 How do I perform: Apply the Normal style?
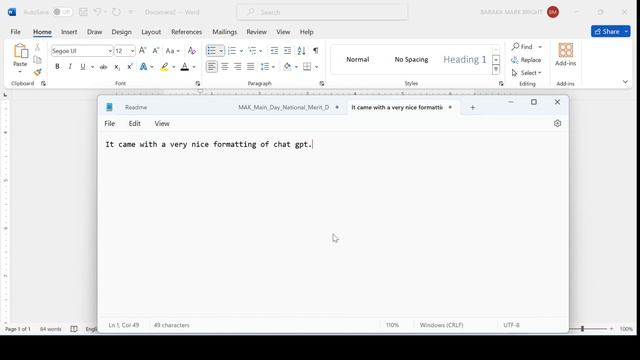[358, 60]
